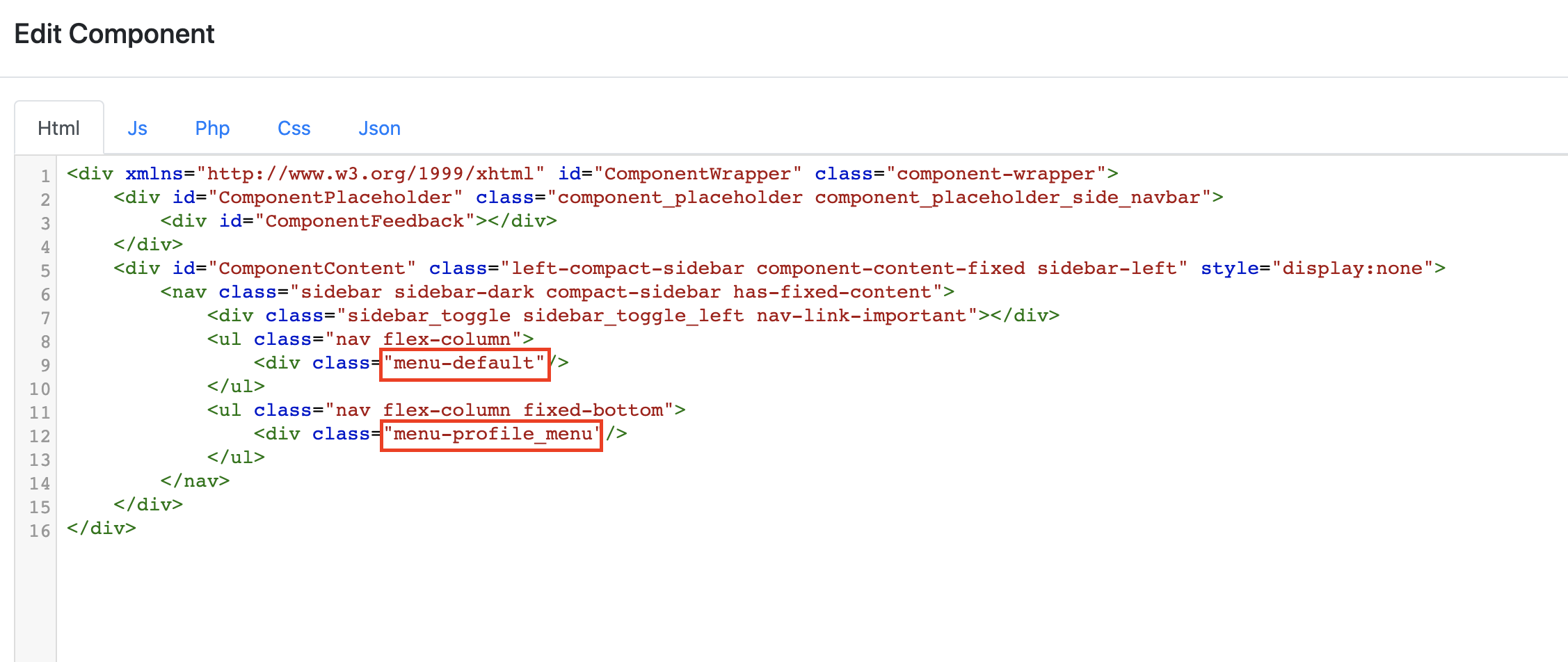Click the "ComponentContent" id value
Screen dimensions: 1568x662
click(x=312, y=268)
